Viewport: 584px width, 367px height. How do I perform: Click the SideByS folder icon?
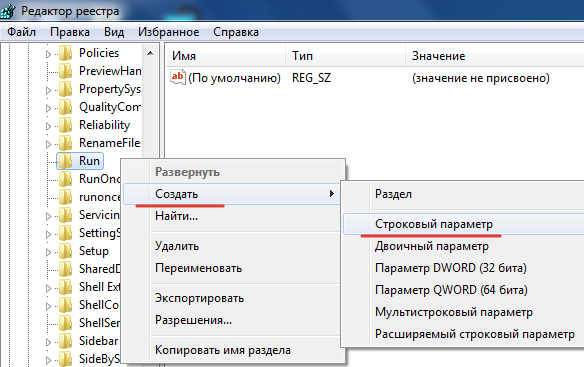[x=66, y=359]
